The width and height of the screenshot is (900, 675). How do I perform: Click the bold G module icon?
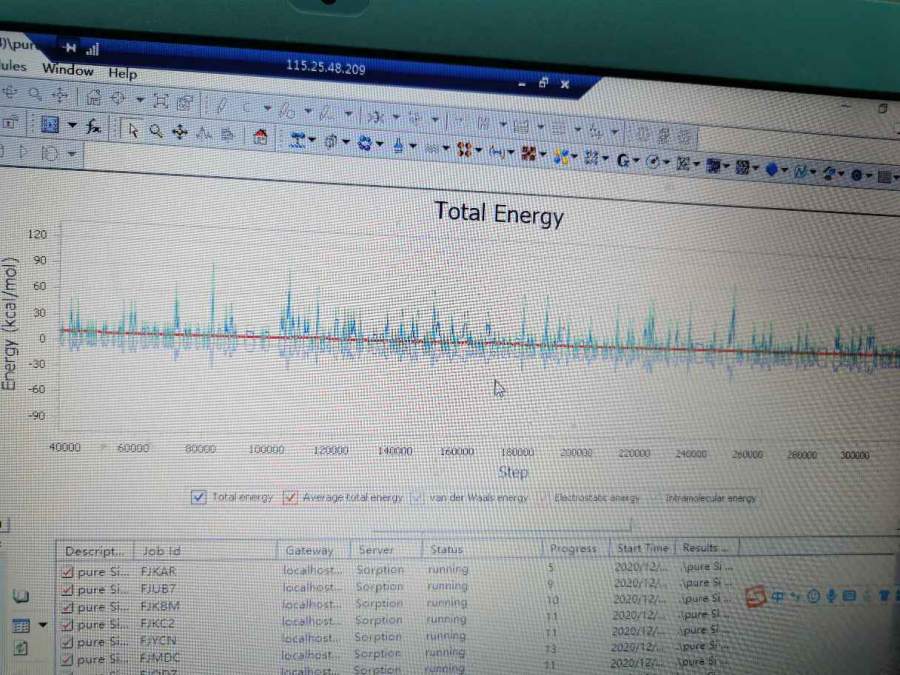pyautogui.click(x=623, y=159)
